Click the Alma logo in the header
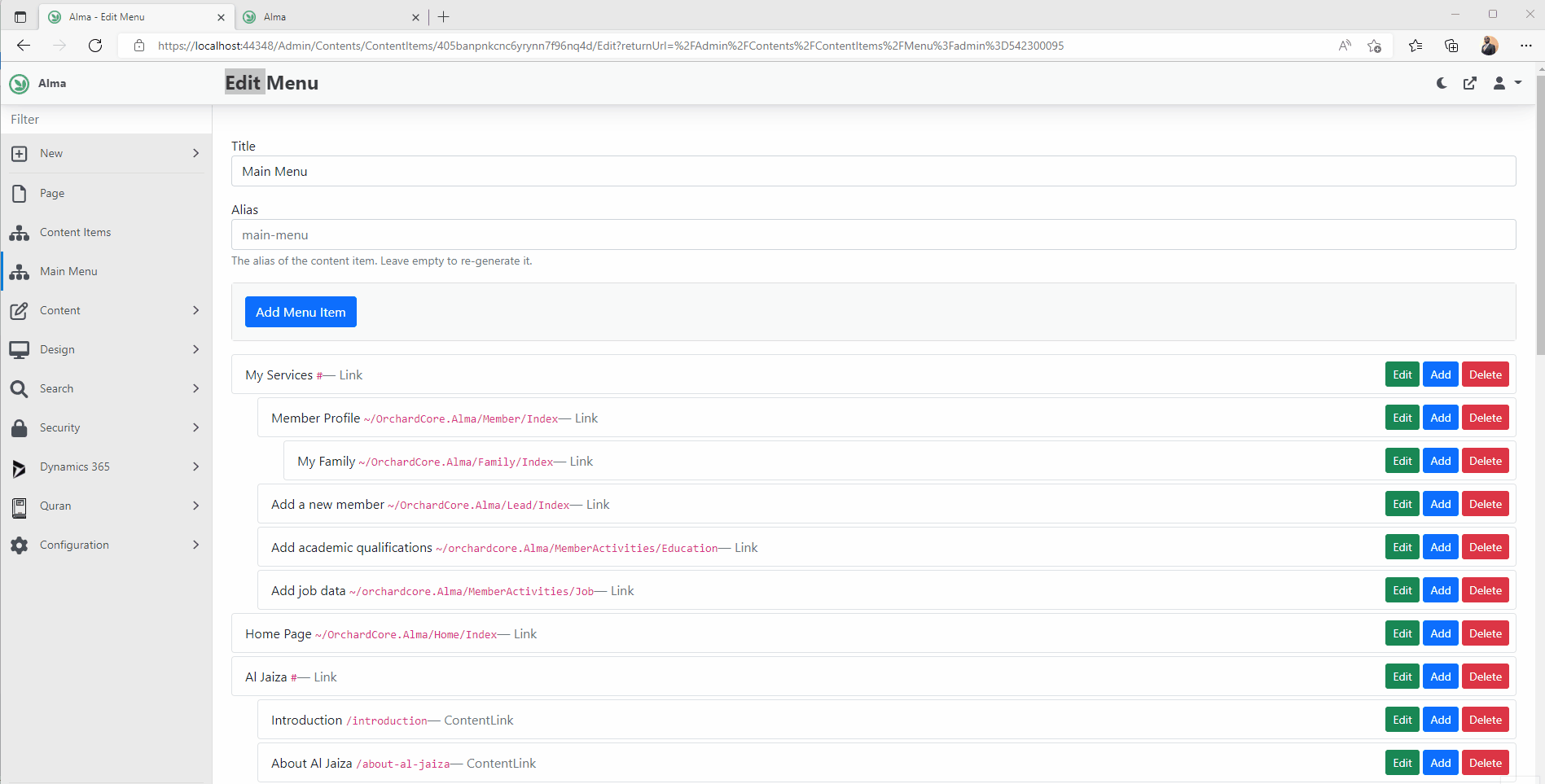 click(x=19, y=83)
